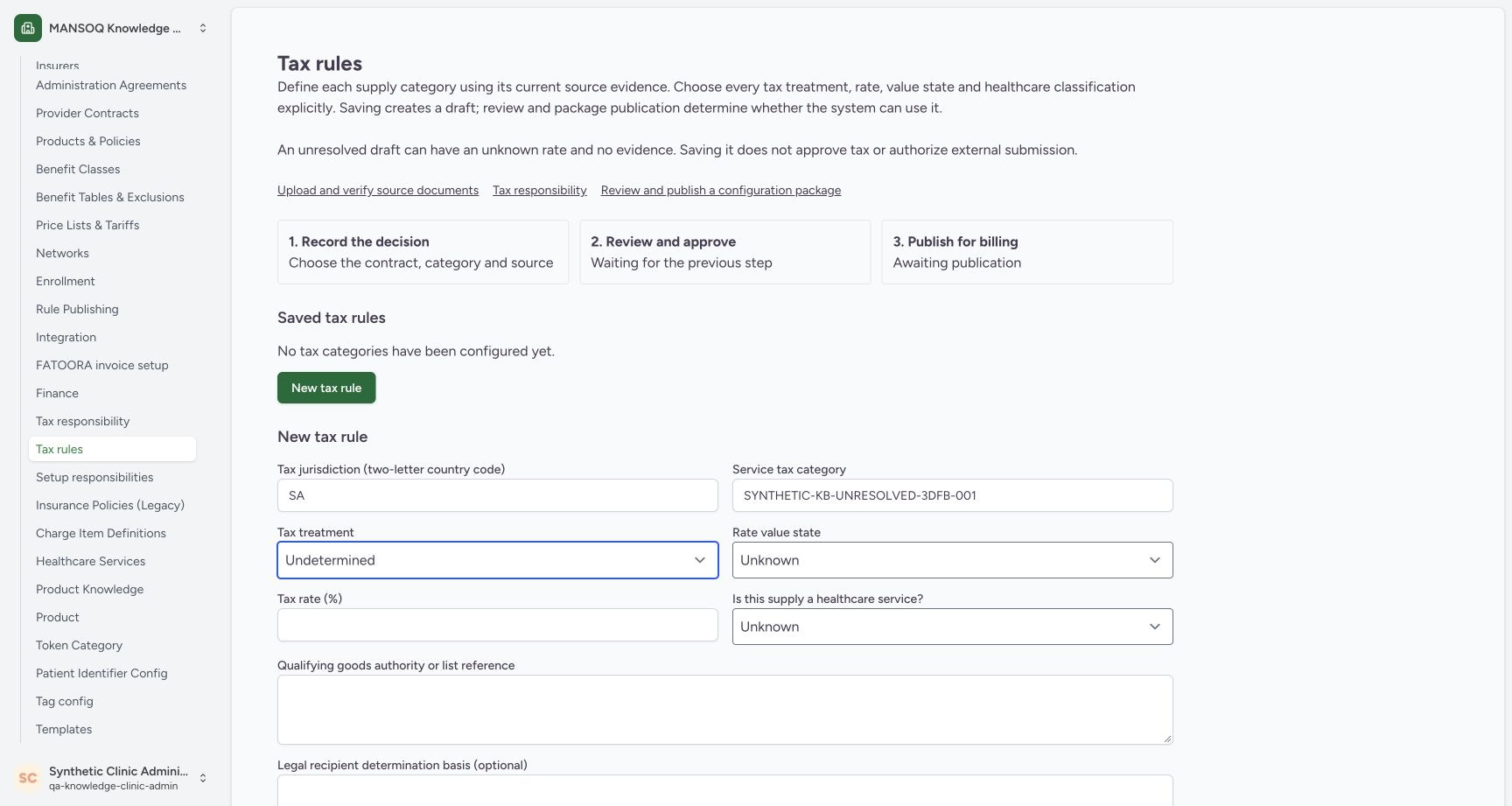Open Administration Agreements in sidebar
The image size is (1512, 806).
coord(111,85)
